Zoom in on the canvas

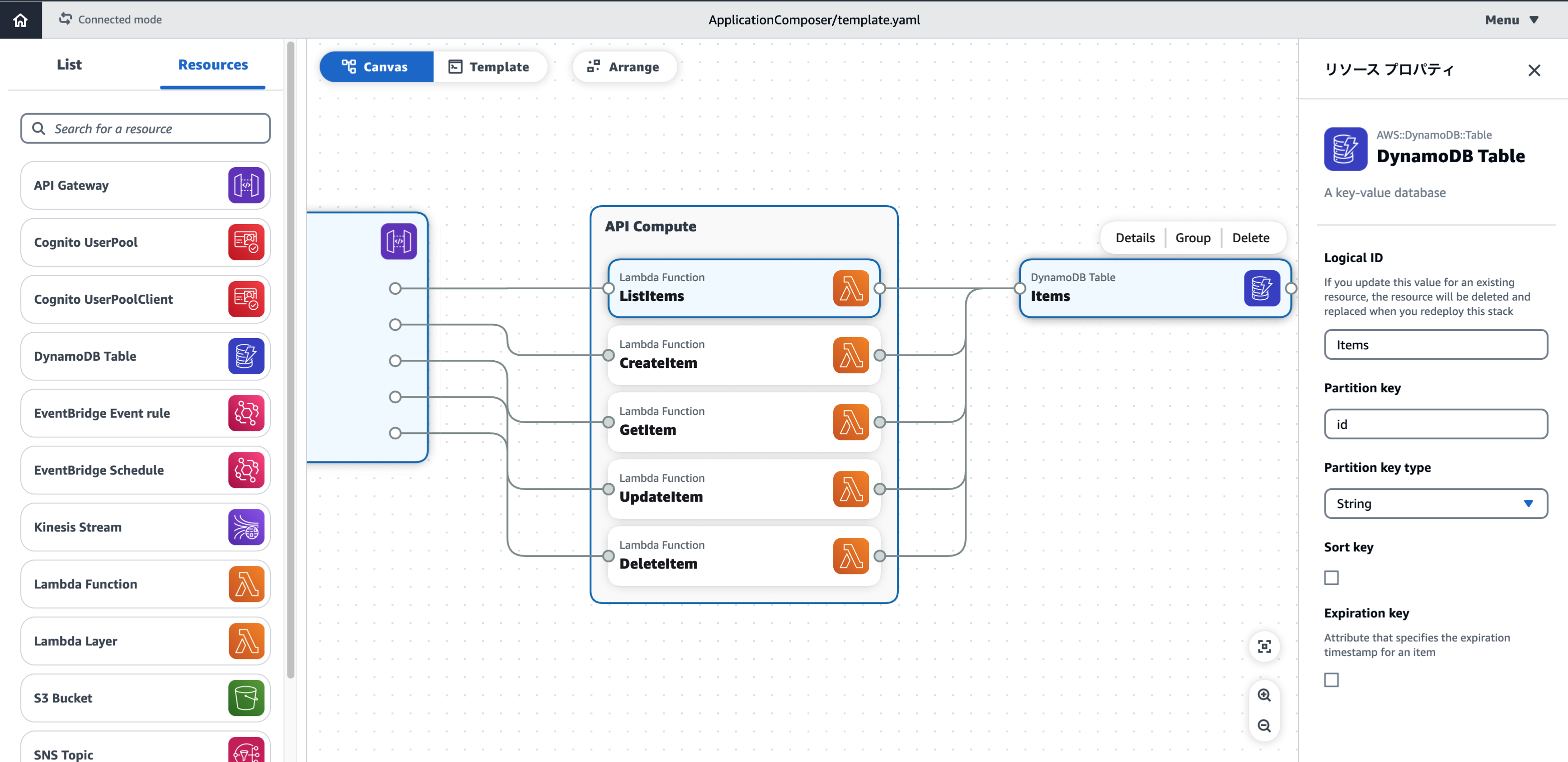click(x=1264, y=695)
